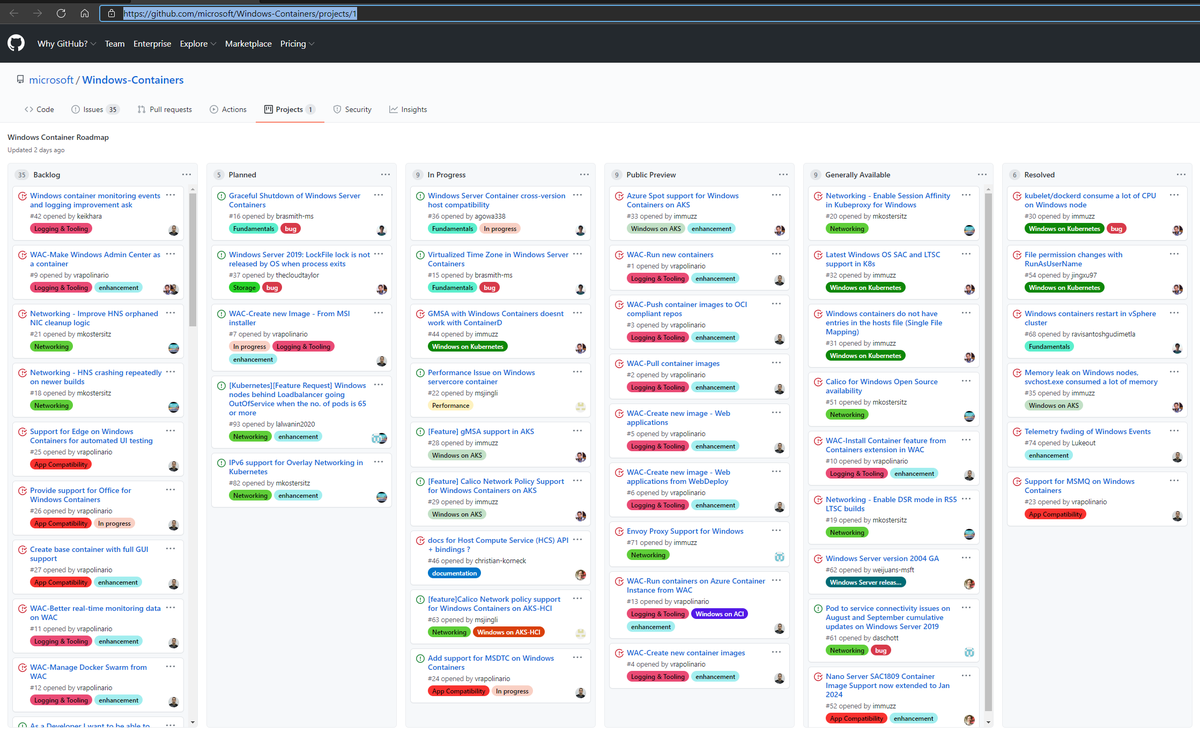1200x732 pixels.
Task: Click the Generally Available column scrollbar
Action: coord(990,450)
